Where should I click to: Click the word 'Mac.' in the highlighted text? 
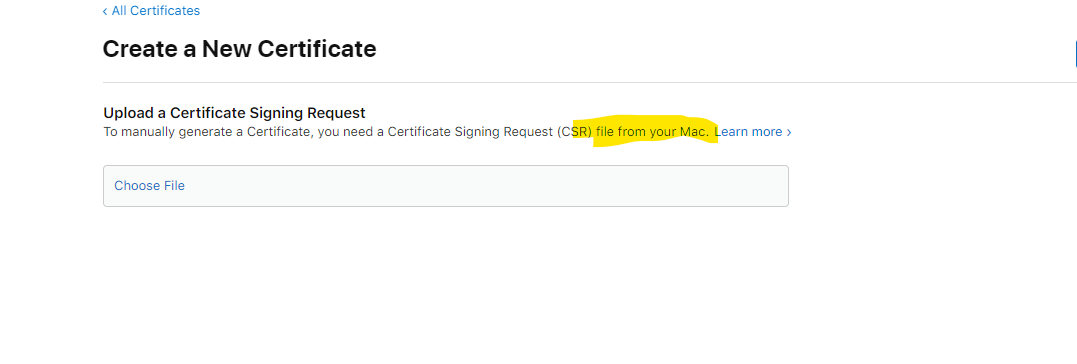(x=694, y=132)
